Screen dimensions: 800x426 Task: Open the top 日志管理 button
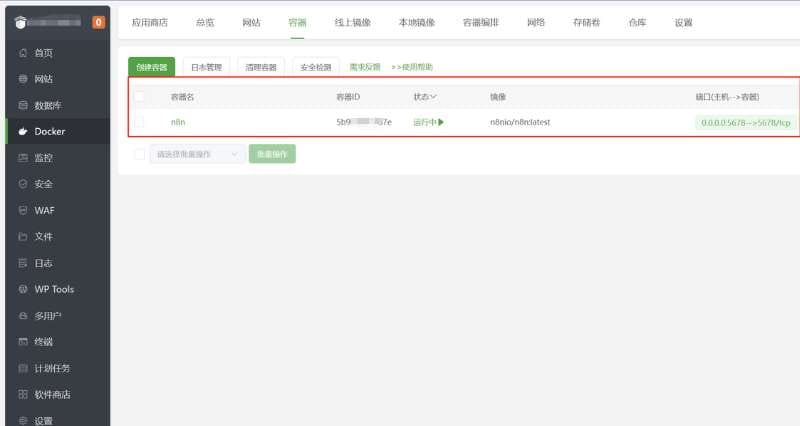click(206, 67)
